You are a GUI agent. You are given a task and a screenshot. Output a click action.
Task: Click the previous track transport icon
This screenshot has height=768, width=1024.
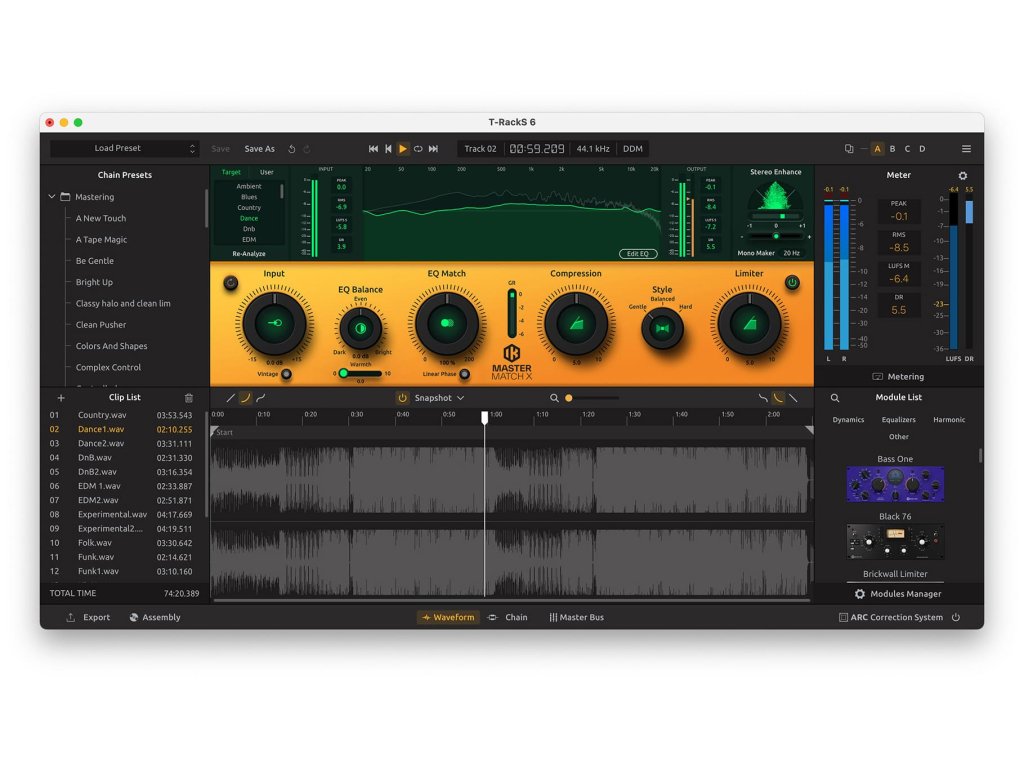388,149
